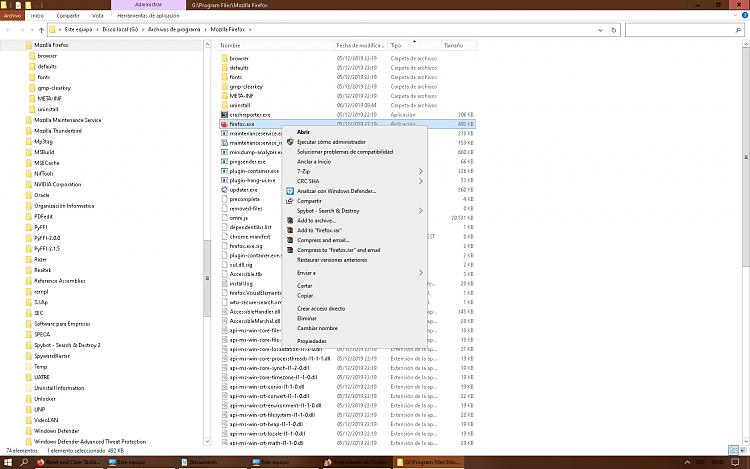The height and width of the screenshot is (469, 750).
Task: Select the firefox.exe Firefox logo icon
Action: click(224, 124)
